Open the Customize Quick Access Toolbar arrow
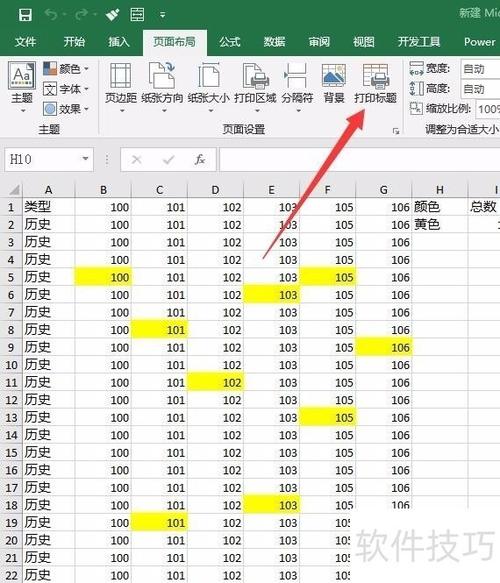Image resolution: width=500 pixels, height=583 pixels. point(162,15)
